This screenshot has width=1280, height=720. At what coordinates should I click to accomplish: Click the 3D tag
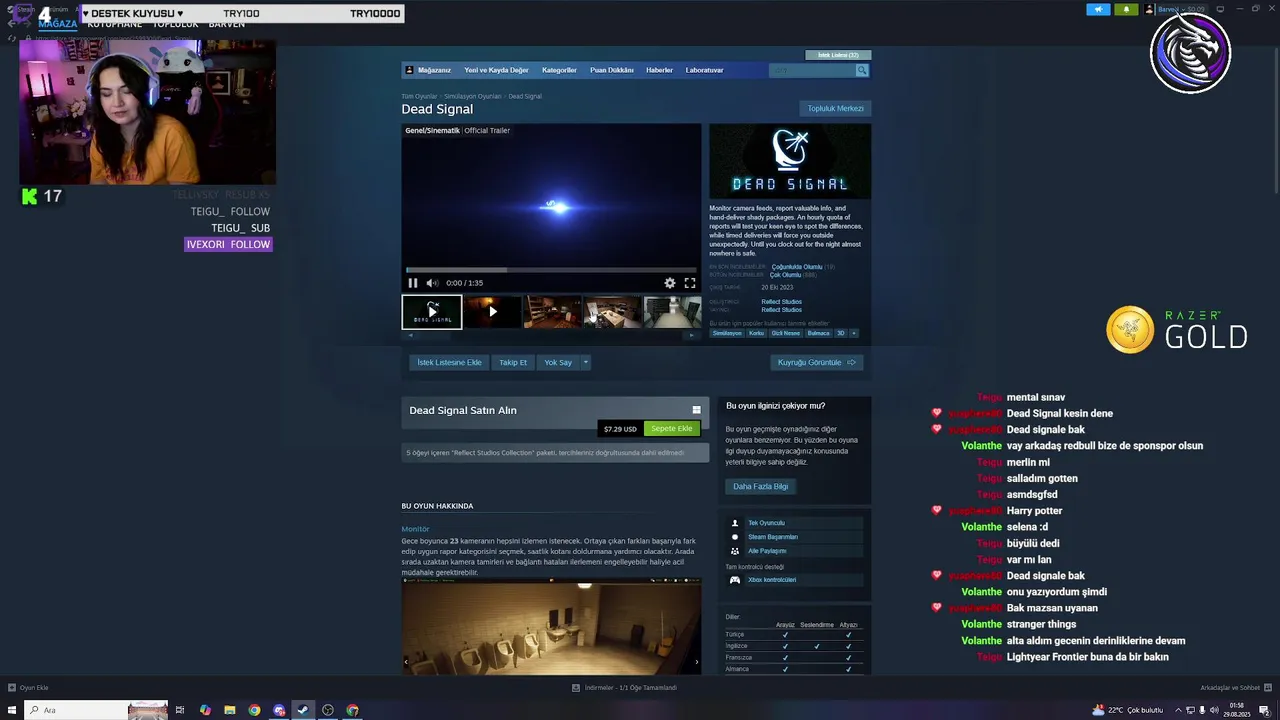(x=840, y=333)
